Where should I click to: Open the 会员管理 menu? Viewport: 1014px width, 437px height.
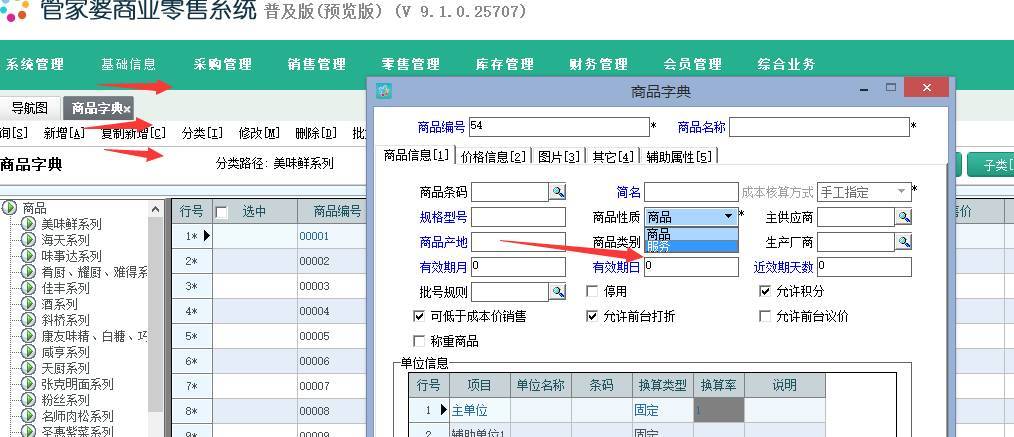693,65
